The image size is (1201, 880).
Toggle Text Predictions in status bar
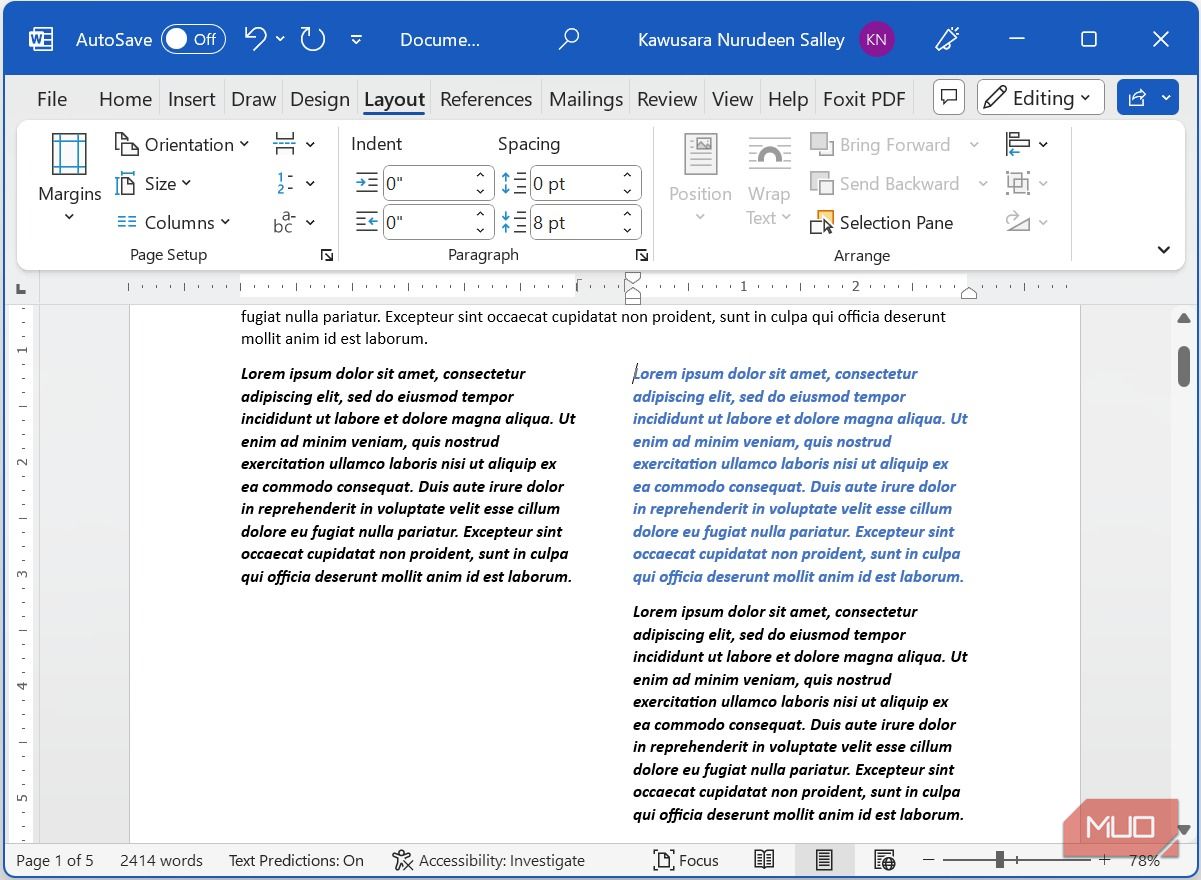coord(296,860)
